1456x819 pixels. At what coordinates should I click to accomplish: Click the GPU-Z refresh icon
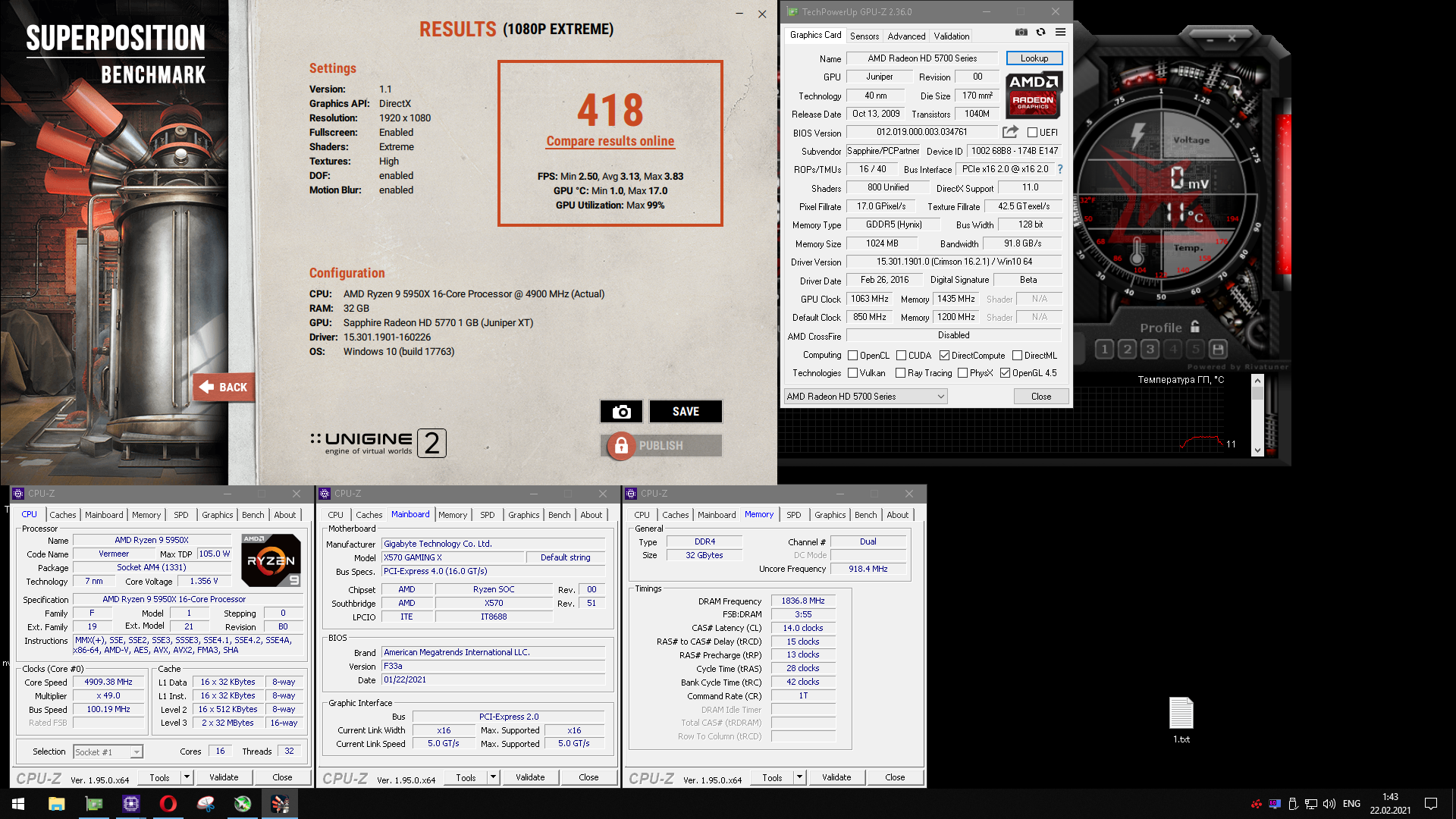(x=1040, y=33)
